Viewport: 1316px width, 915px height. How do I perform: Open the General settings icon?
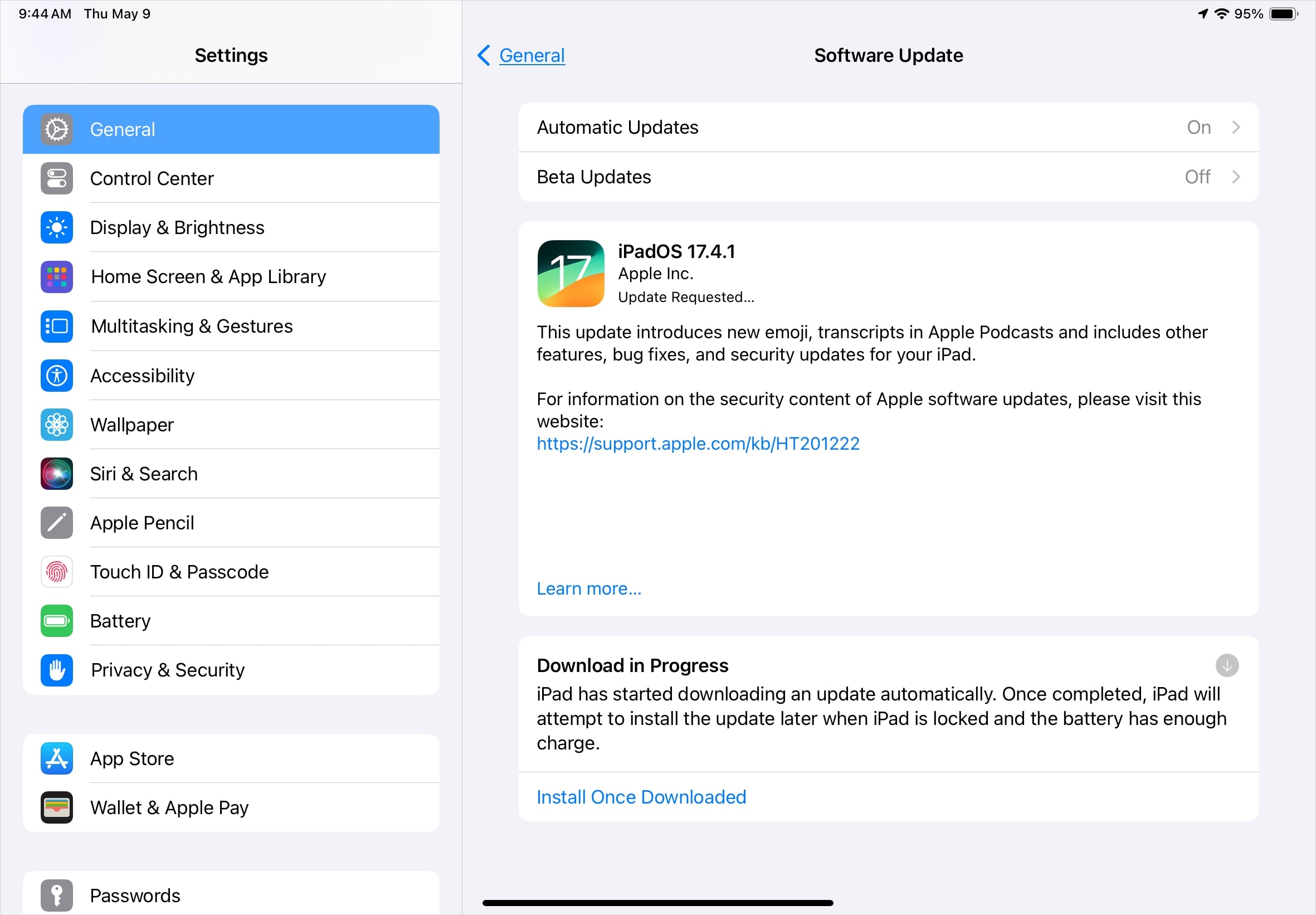coord(57,129)
